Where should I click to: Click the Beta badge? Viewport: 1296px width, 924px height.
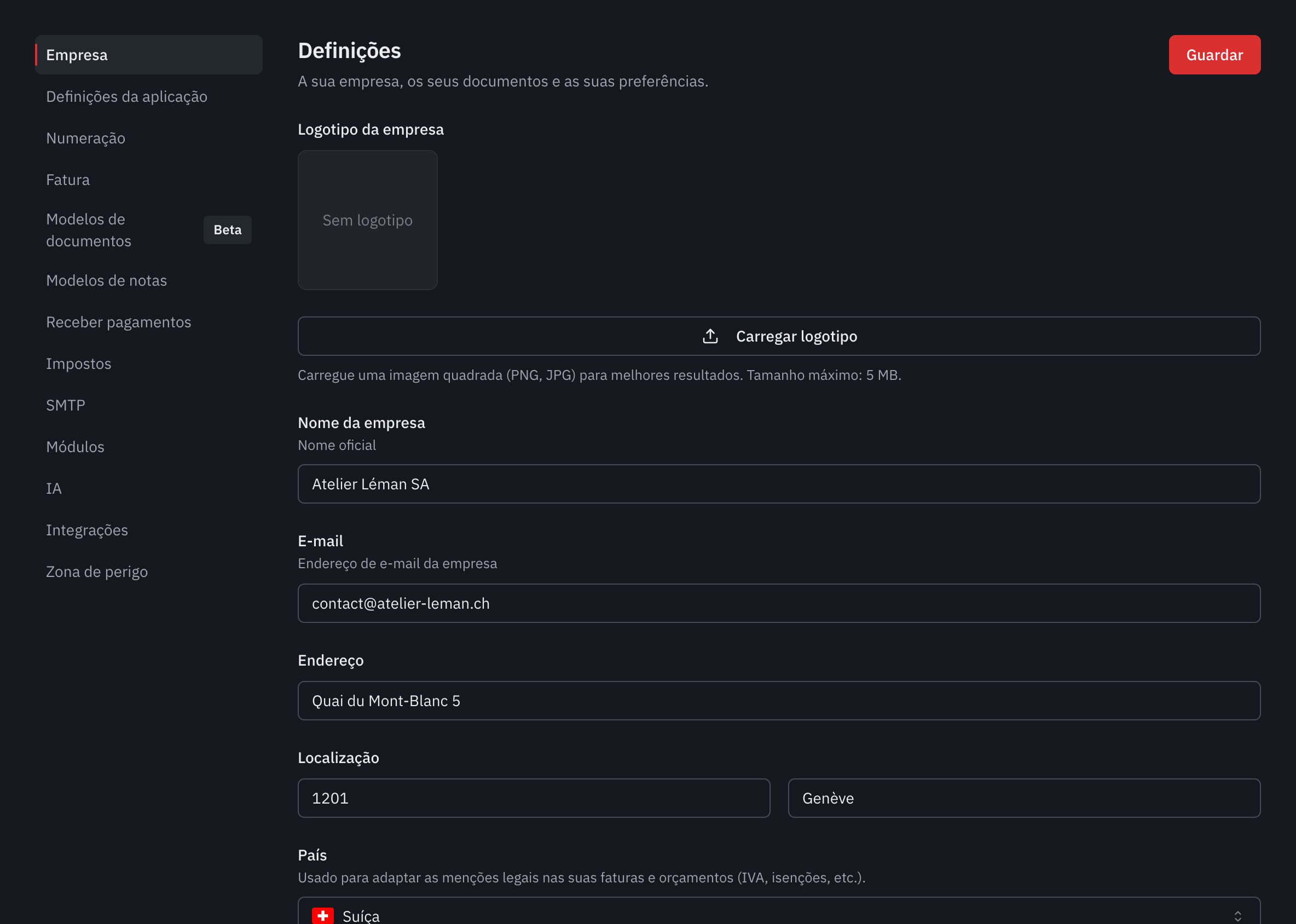228,230
